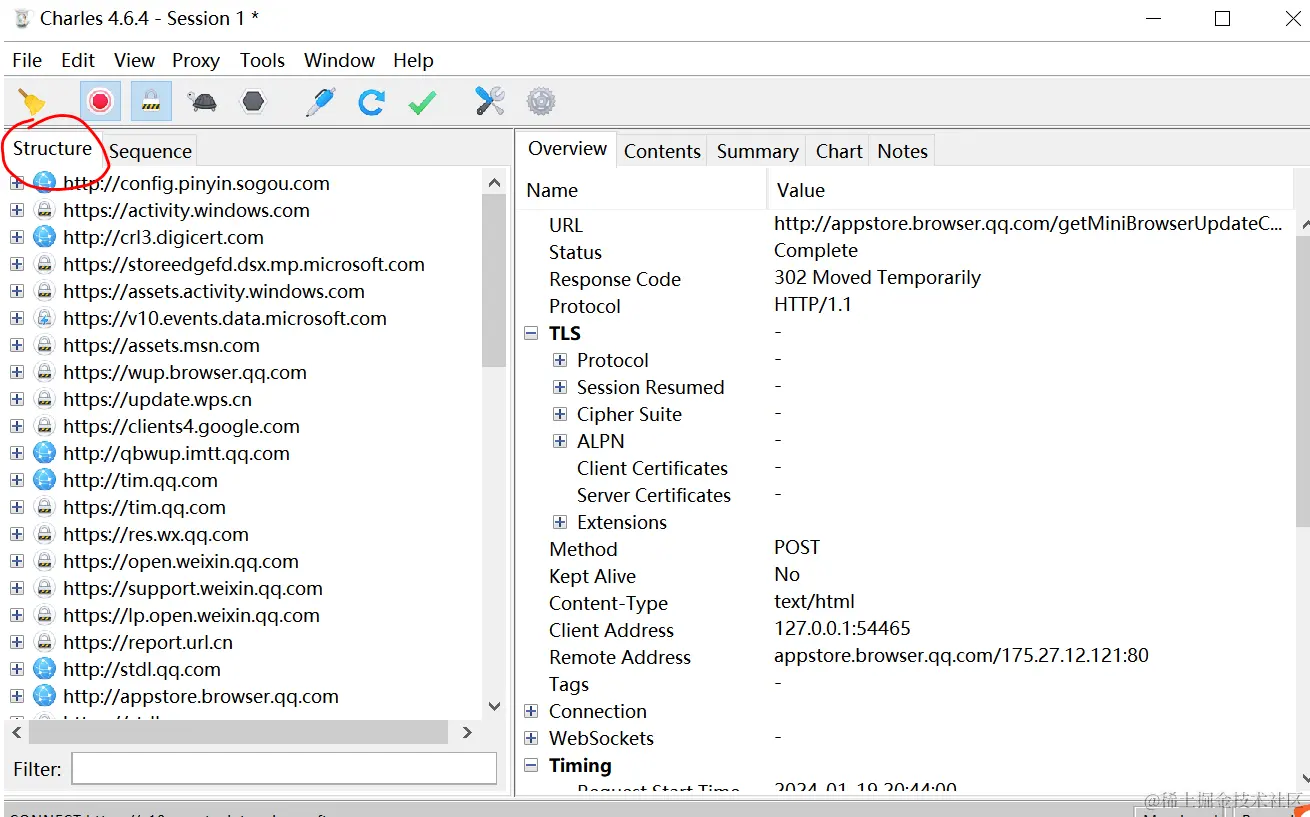Click the globe icon of config.pinyin.sogou.com
The image size is (1310, 817).
pyautogui.click(x=44, y=183)
